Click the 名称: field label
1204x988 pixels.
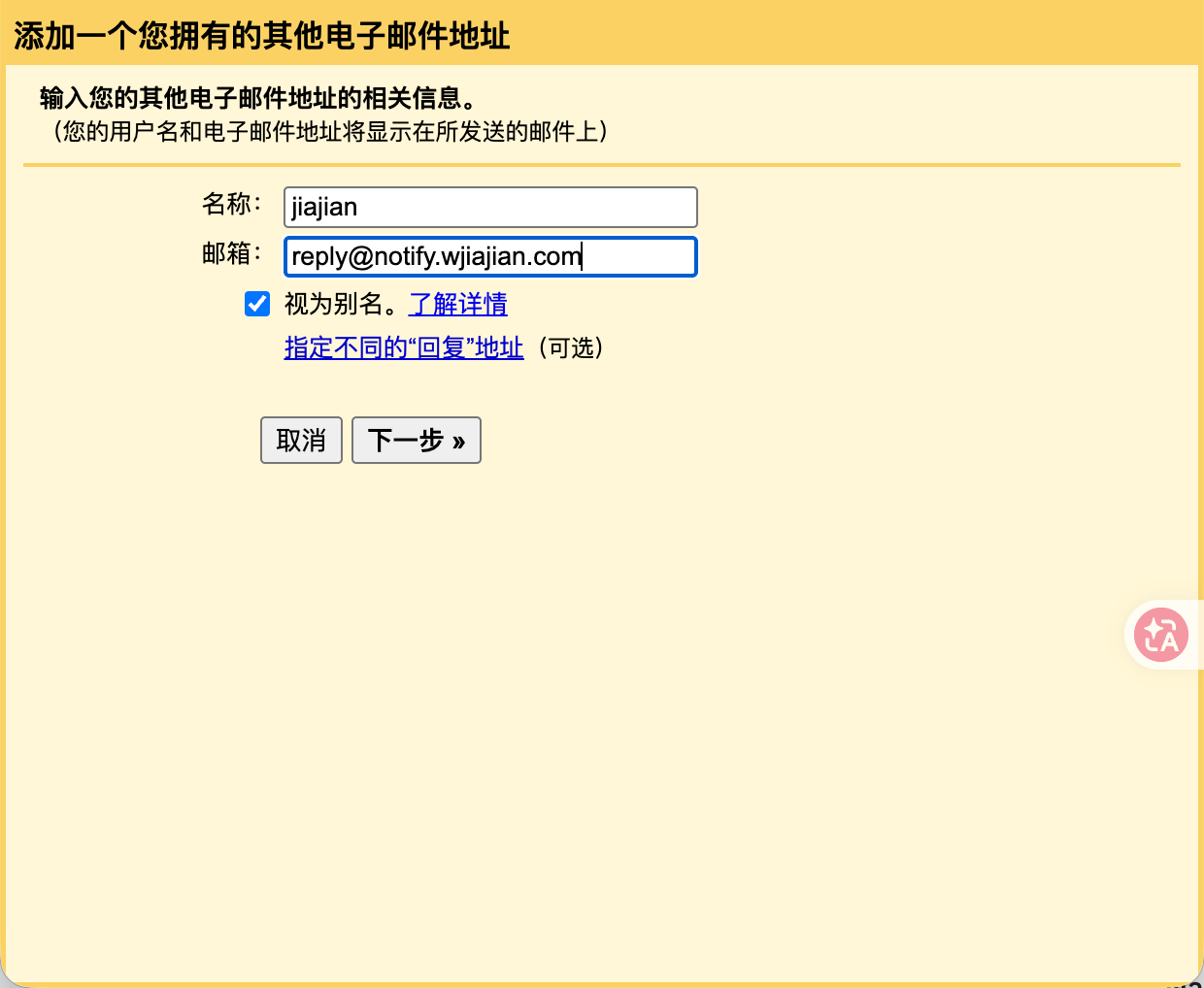pyautogui.click(x=232, y=204)
